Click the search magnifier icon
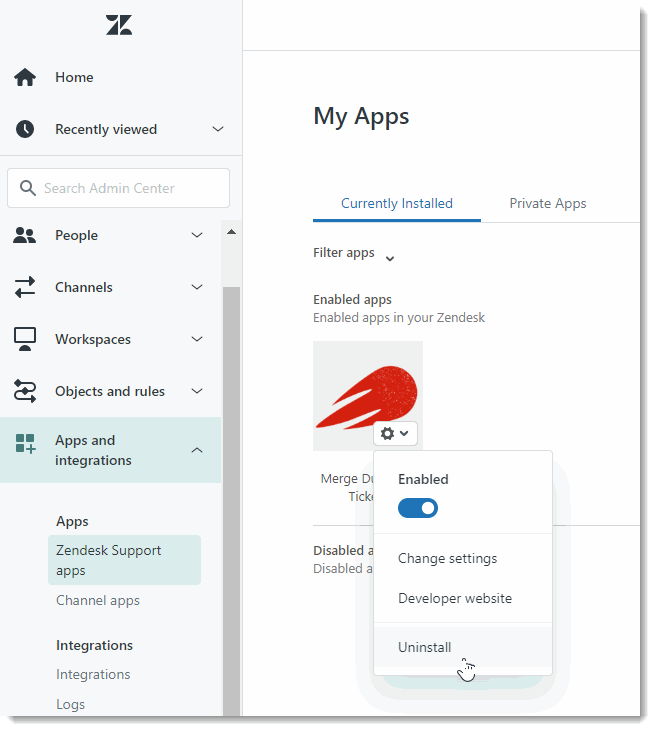The width and height of the screenshot is (655, 731). [28, 188]
